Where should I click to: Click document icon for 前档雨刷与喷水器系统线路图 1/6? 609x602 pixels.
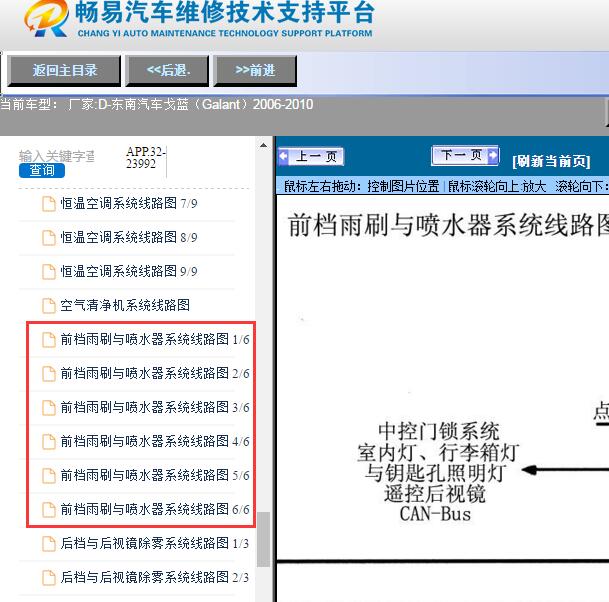(49, 340)
